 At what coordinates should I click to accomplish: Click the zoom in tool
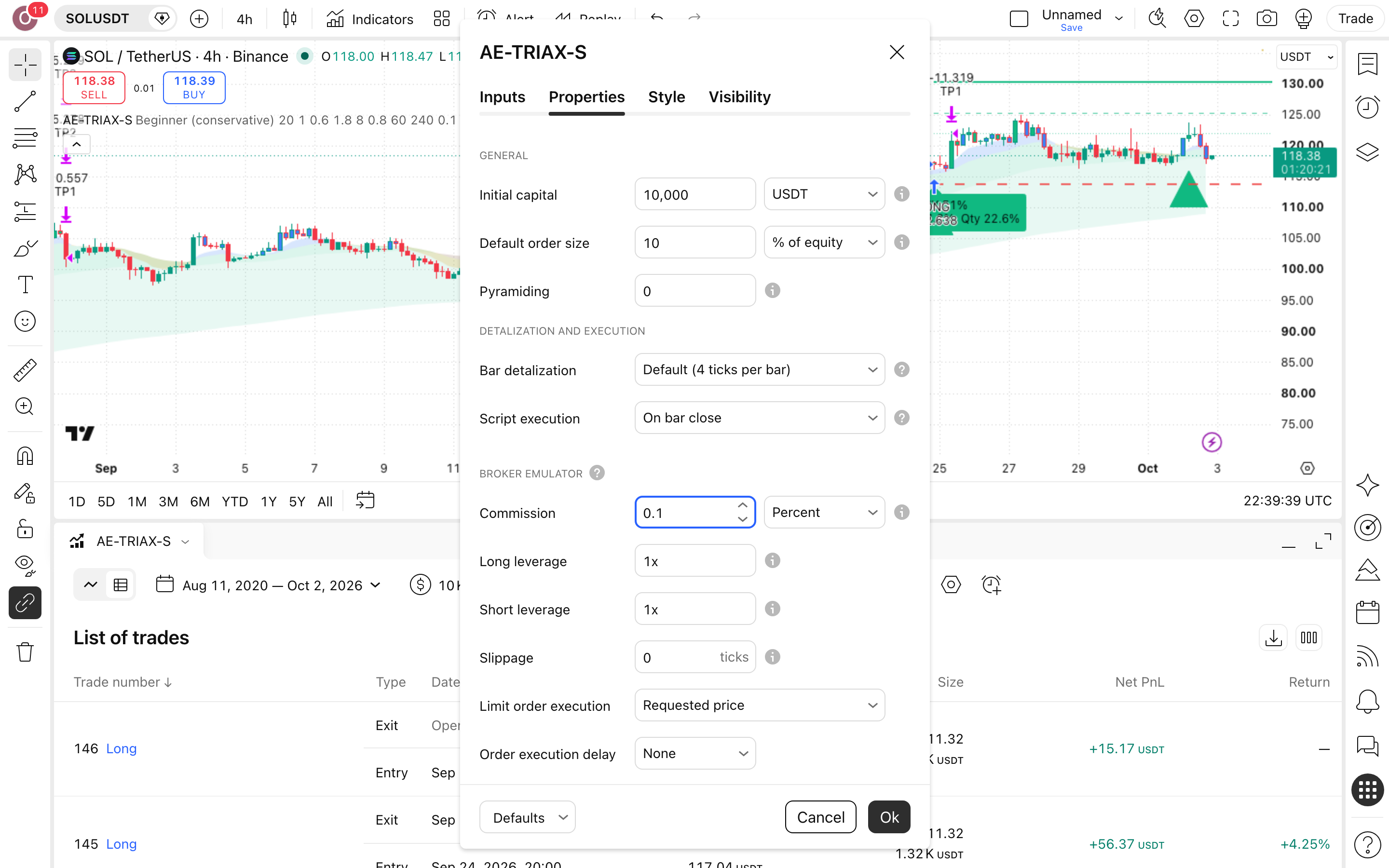coord(25,407)
